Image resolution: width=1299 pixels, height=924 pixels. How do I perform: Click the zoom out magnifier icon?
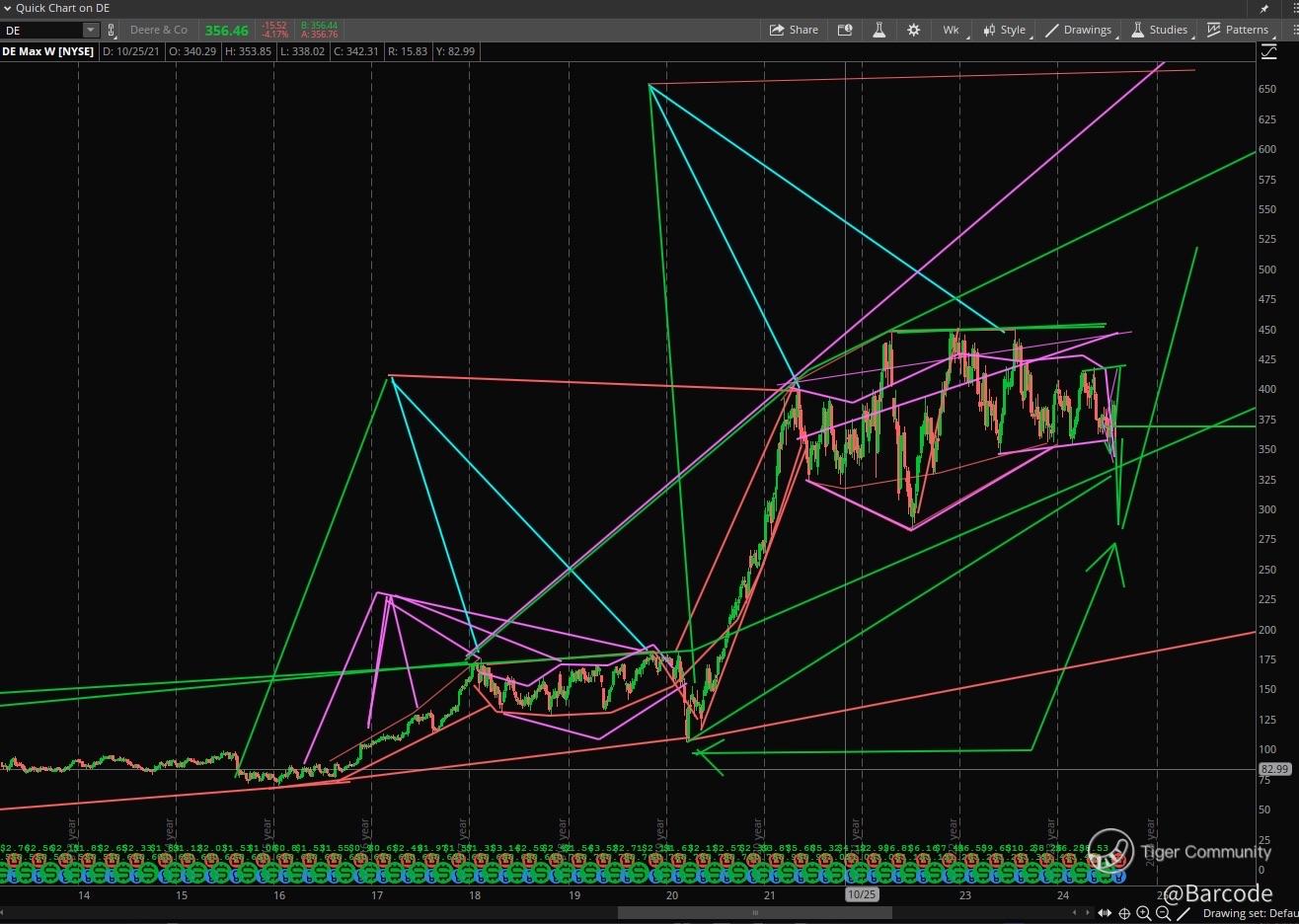pos(1163,913)
